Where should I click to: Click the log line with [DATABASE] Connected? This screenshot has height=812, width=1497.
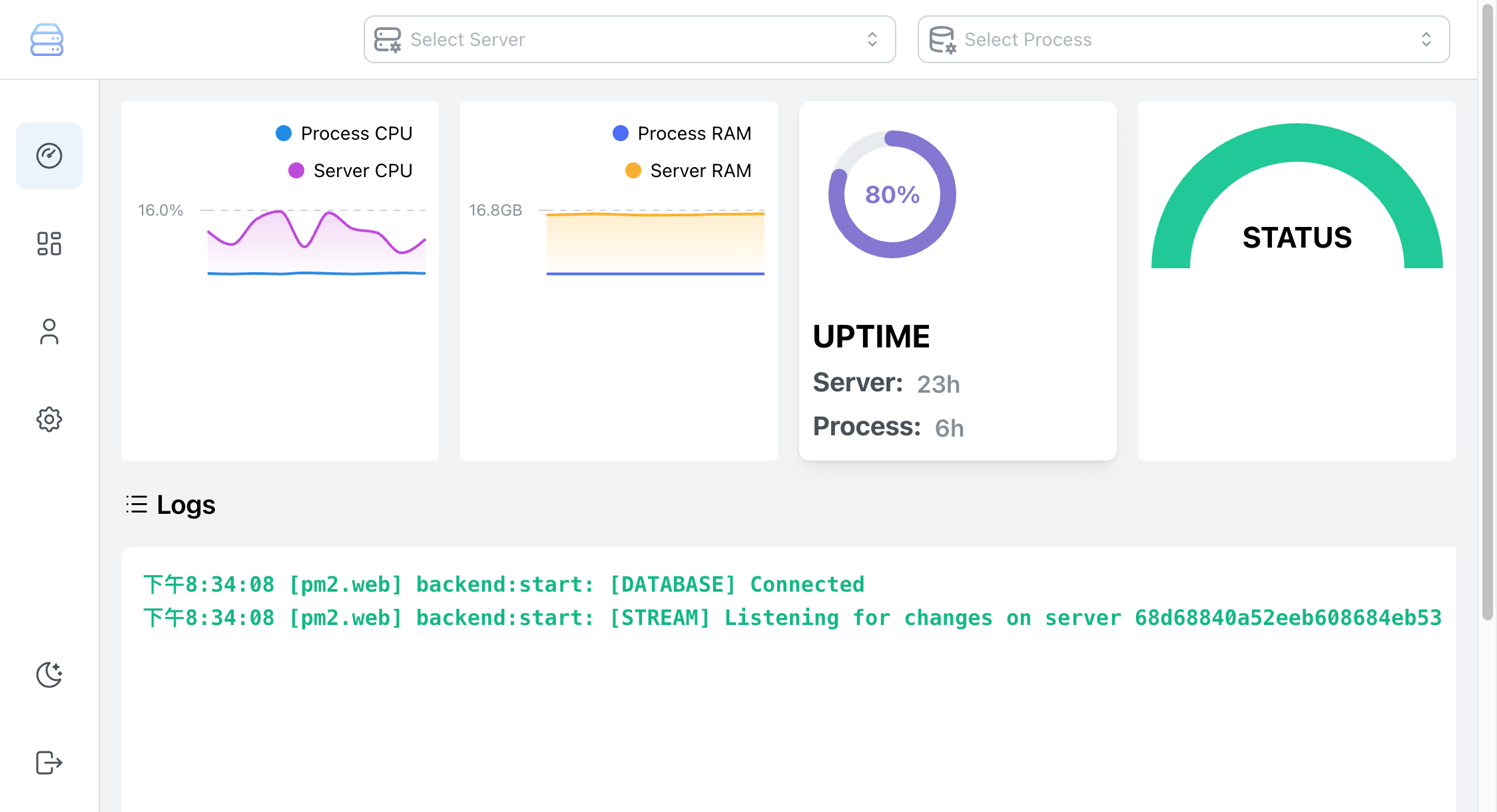click(503, 584)
